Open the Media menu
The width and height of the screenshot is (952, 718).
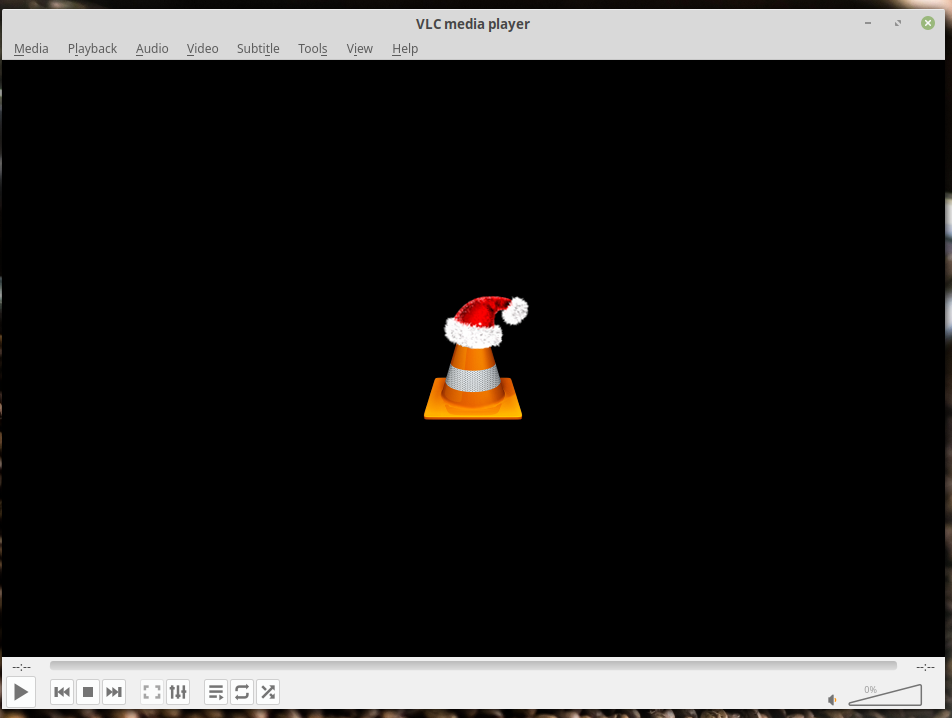(31, 49)
